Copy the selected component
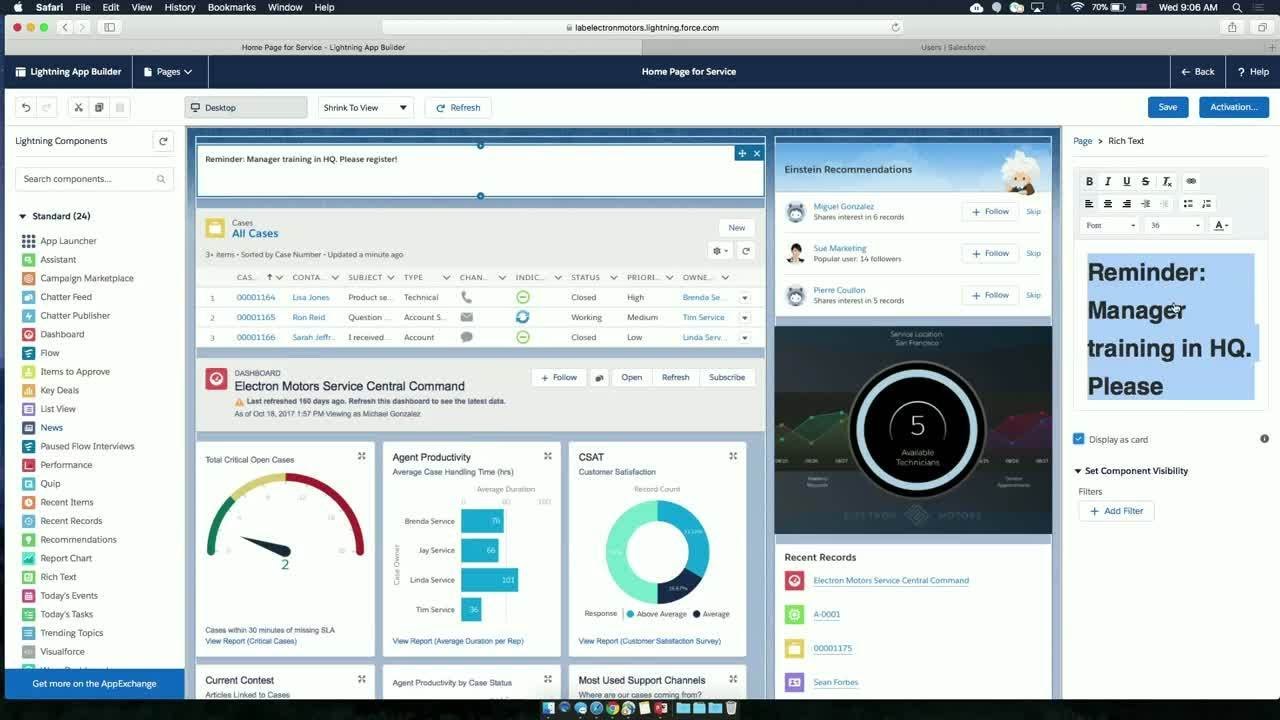Viewport: 1280px width, 720px height. pyautogui.click(x=99, y=107)
